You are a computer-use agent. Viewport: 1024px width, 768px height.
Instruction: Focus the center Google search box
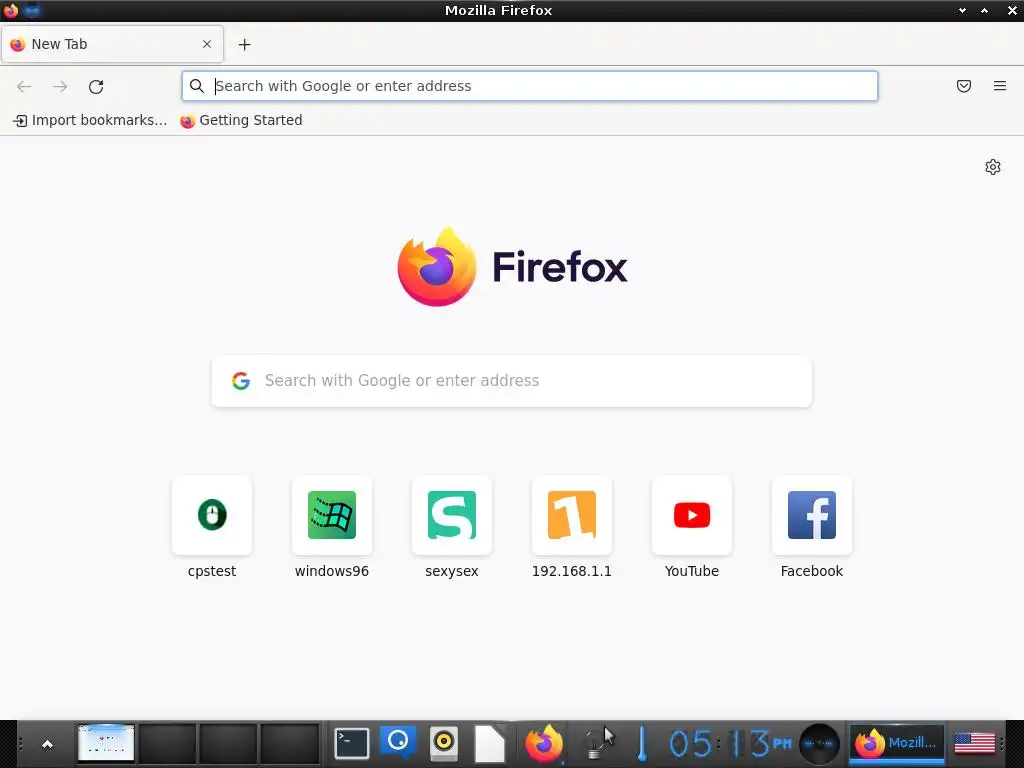pos(512,381)
